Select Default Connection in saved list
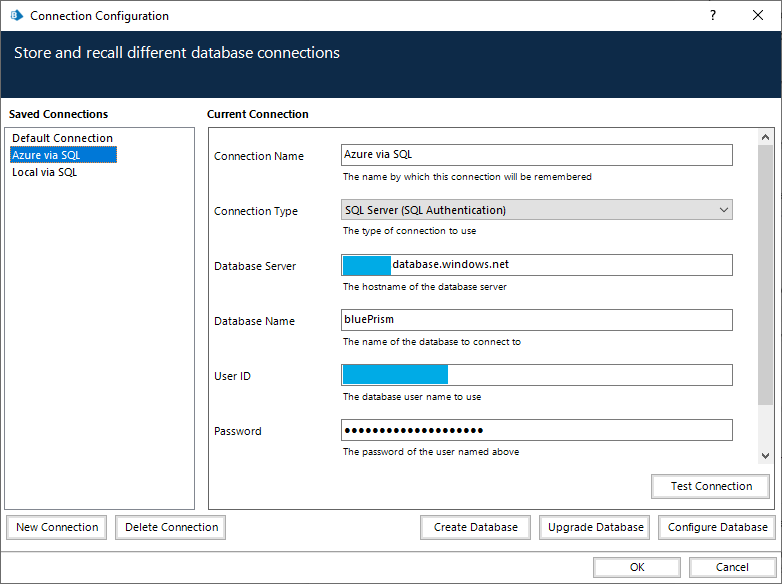This screenshot has height=584, width=782. (62, 138)
